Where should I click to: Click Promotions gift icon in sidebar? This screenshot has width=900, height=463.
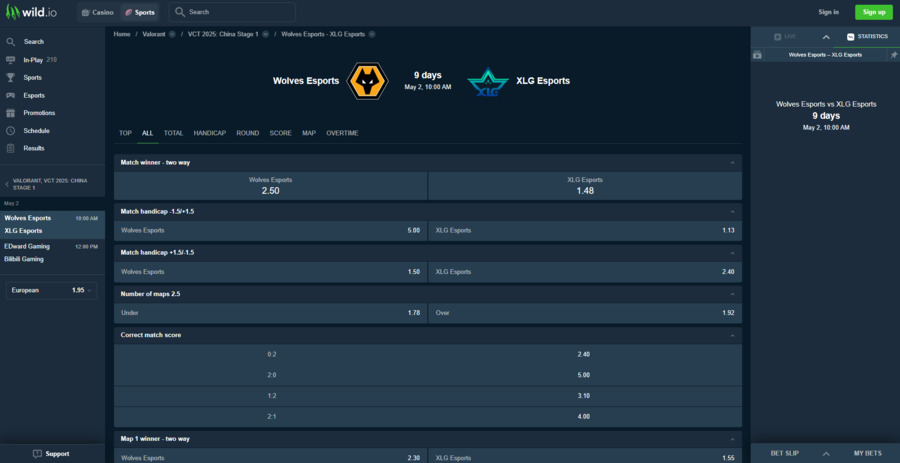11,113
